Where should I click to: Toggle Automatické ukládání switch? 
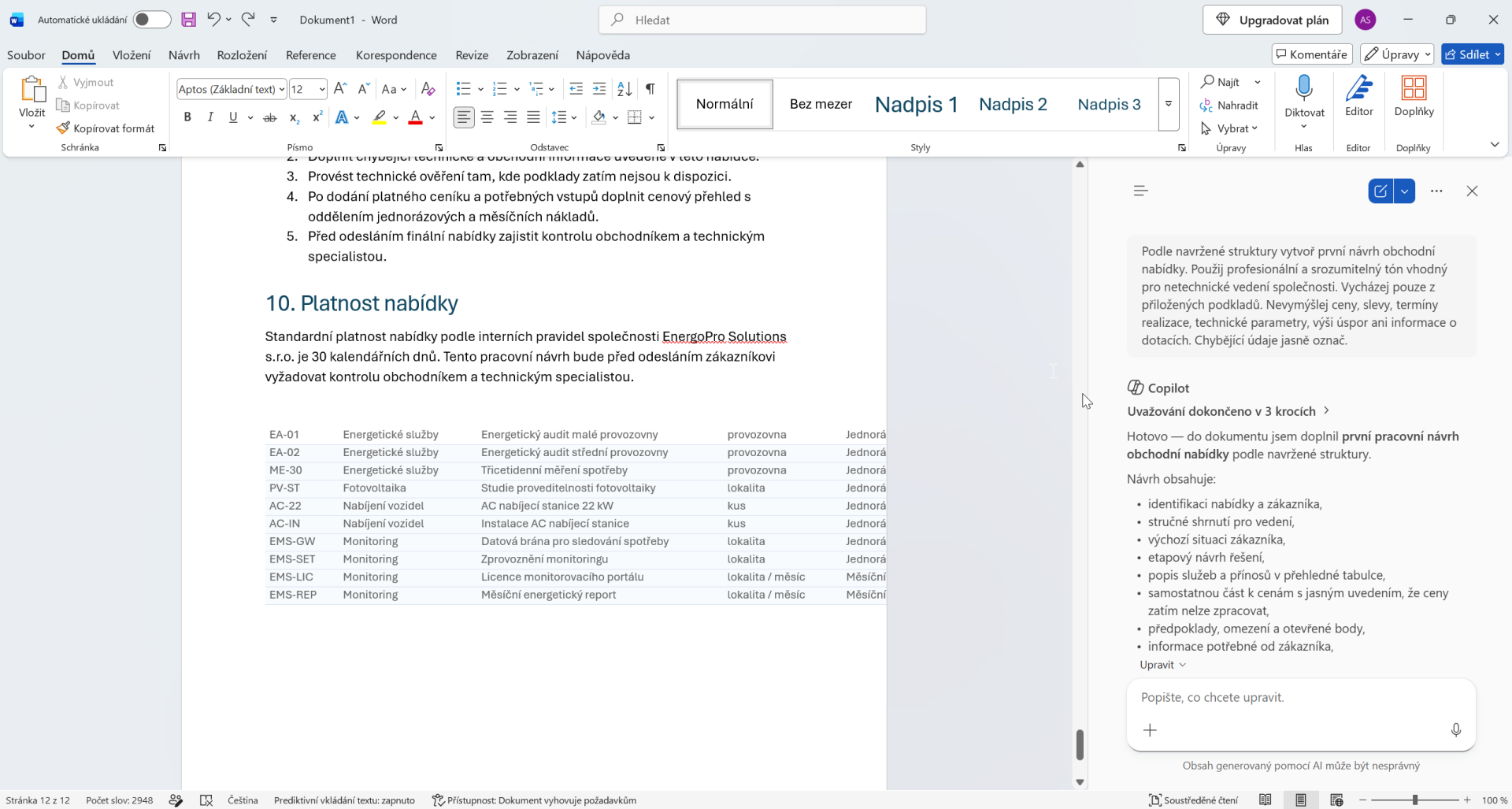(151, 20)
